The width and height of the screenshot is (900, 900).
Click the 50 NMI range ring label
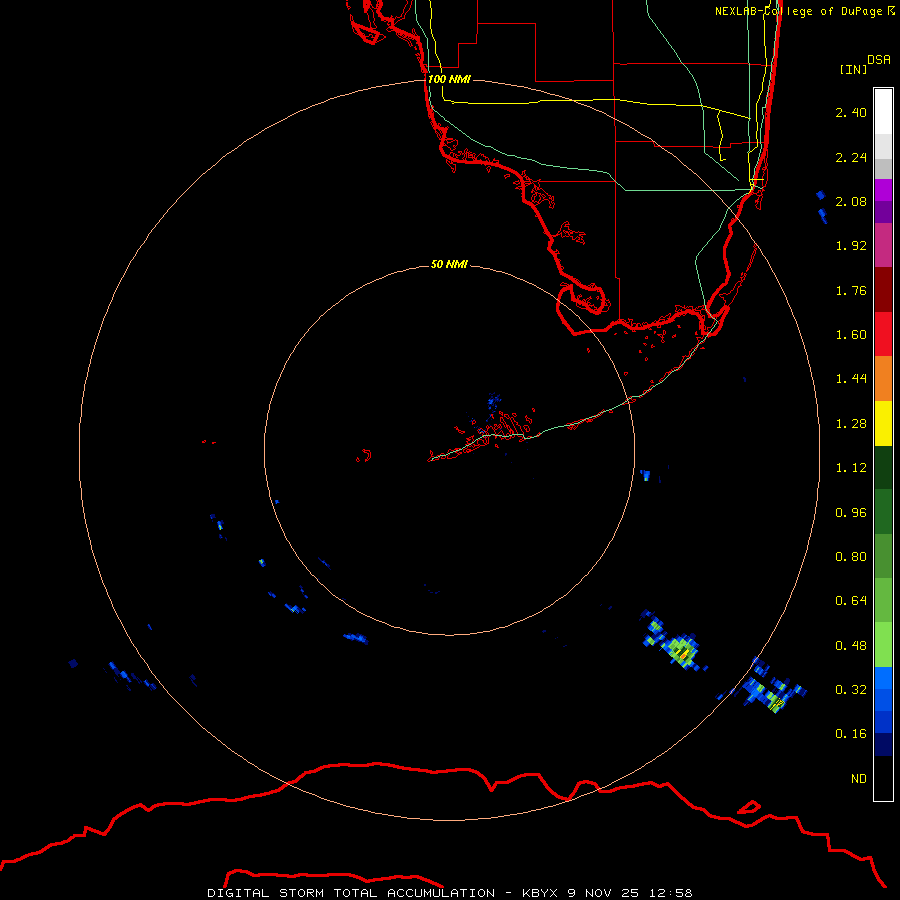click(449, 264)
